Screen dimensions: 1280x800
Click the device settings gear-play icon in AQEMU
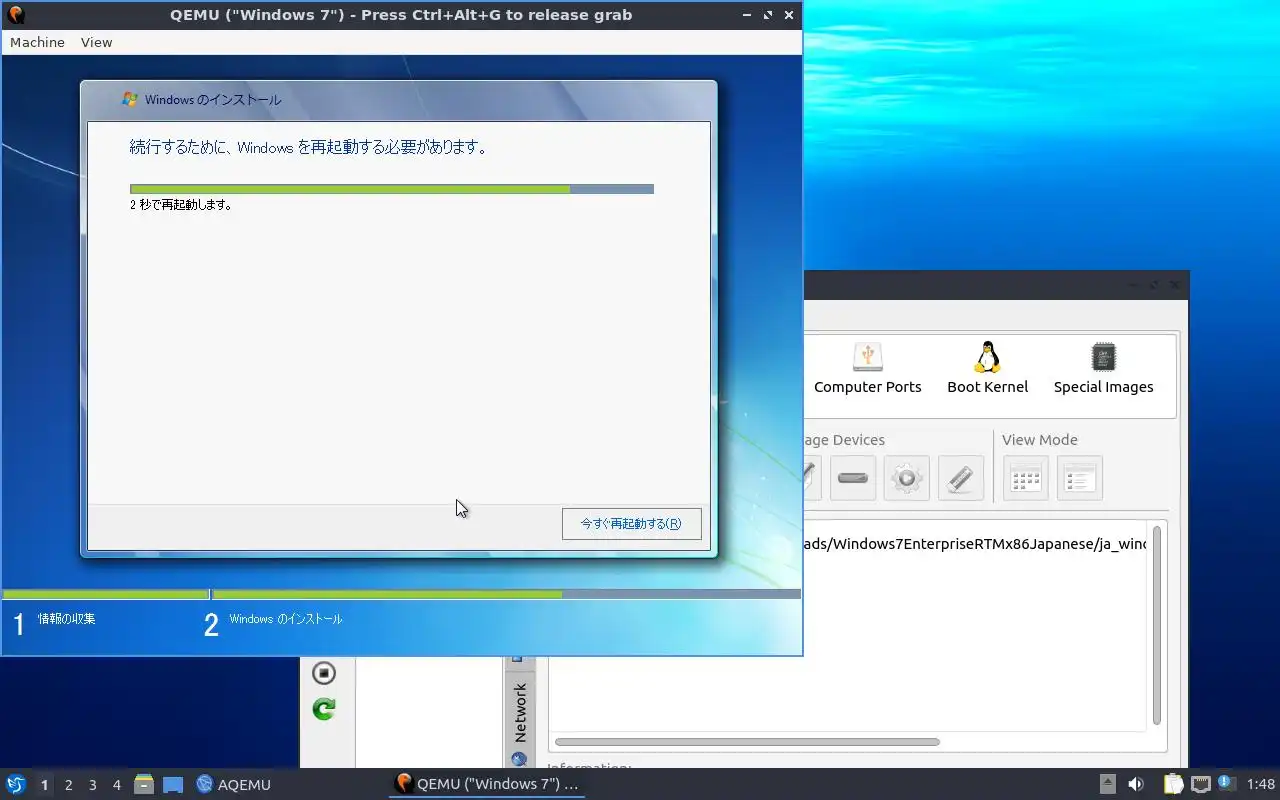(906, 478)
